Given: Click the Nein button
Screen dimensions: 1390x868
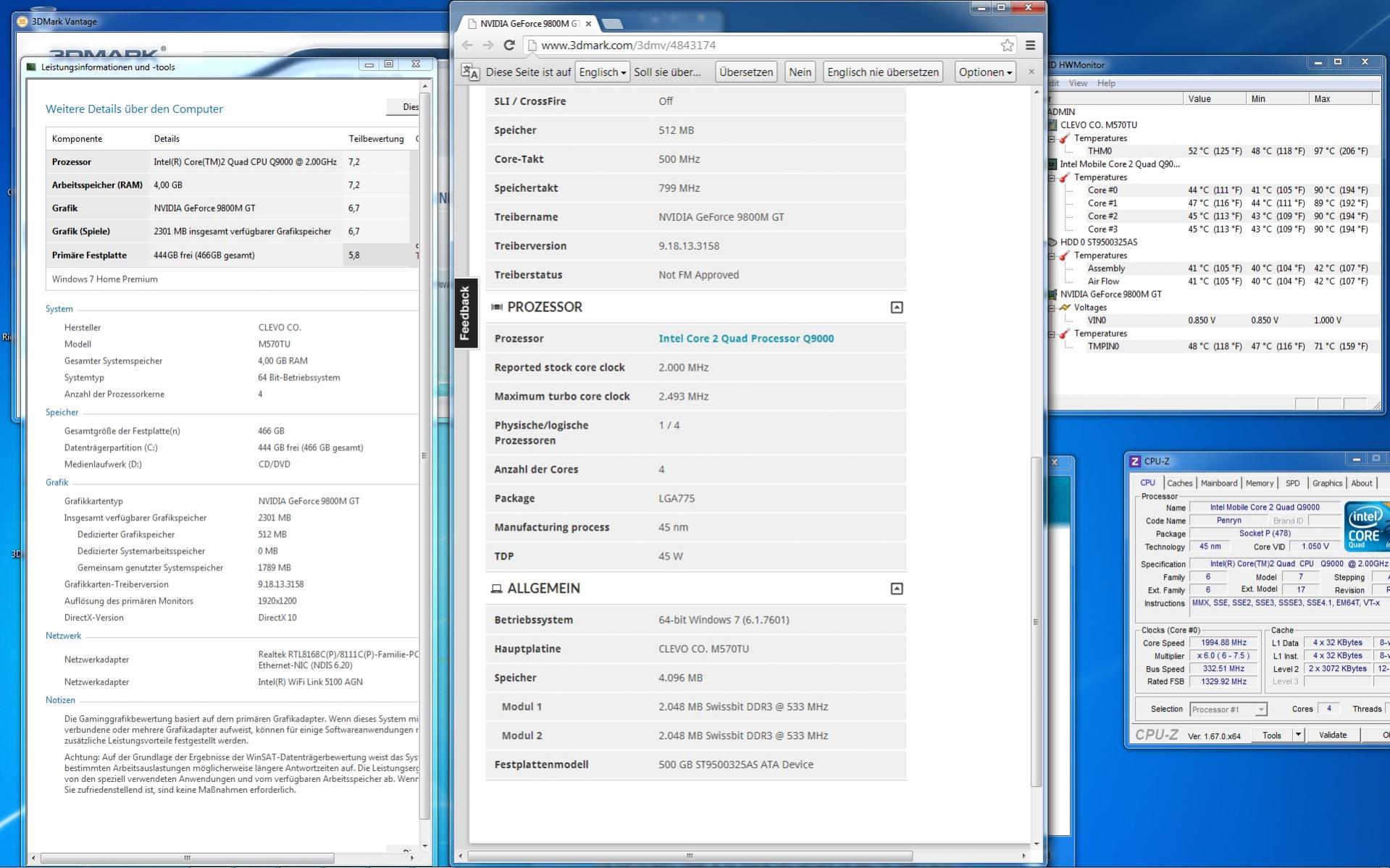Looking at the screenshot, I should pyautogui.click(x=800, y=72).
